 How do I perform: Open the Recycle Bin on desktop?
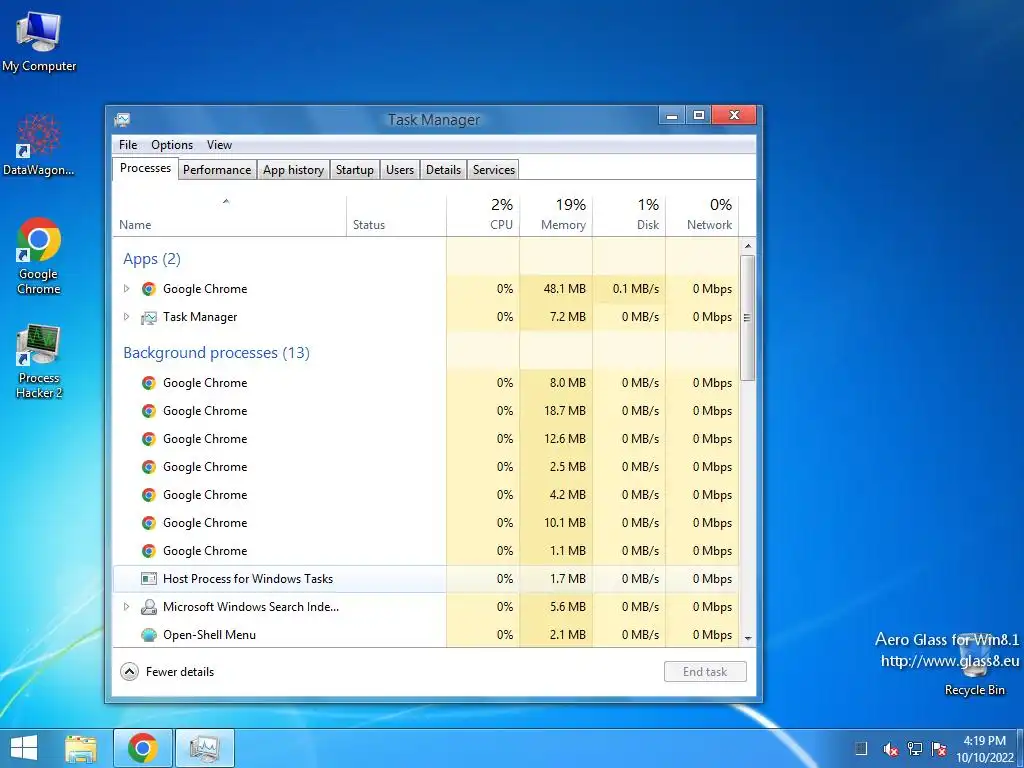tap(974, 666)
